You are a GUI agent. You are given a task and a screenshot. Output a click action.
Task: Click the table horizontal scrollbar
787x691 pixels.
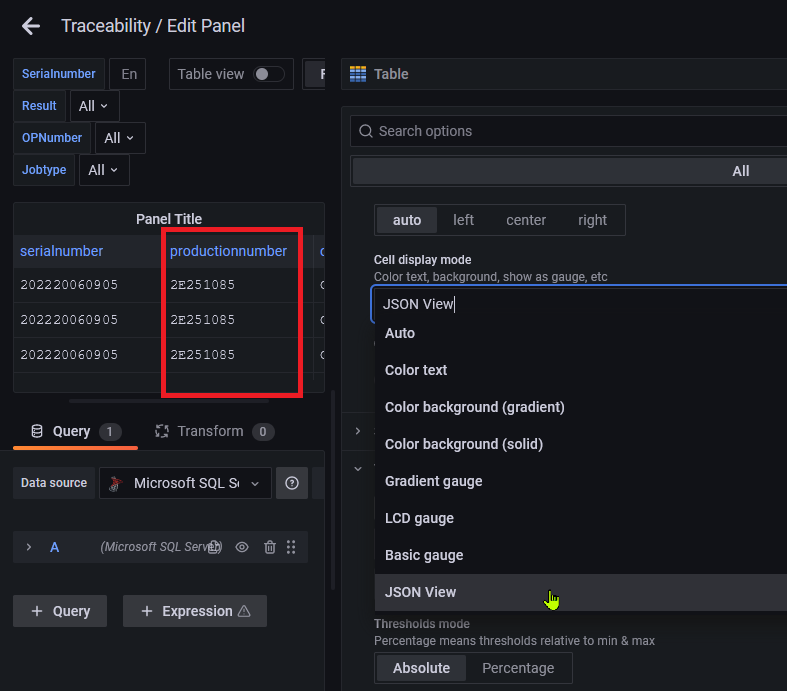169,401
